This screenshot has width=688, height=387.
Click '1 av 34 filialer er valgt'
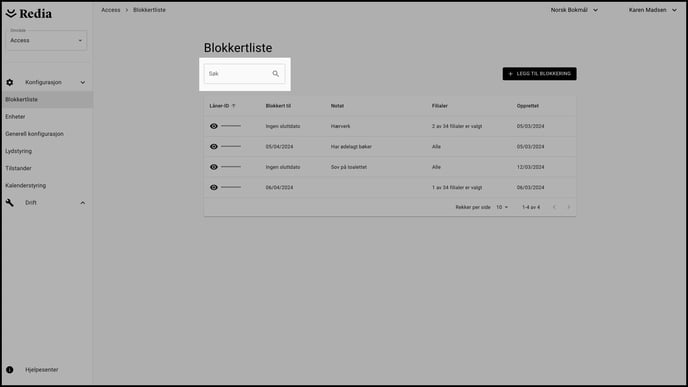tap(457, 187)
